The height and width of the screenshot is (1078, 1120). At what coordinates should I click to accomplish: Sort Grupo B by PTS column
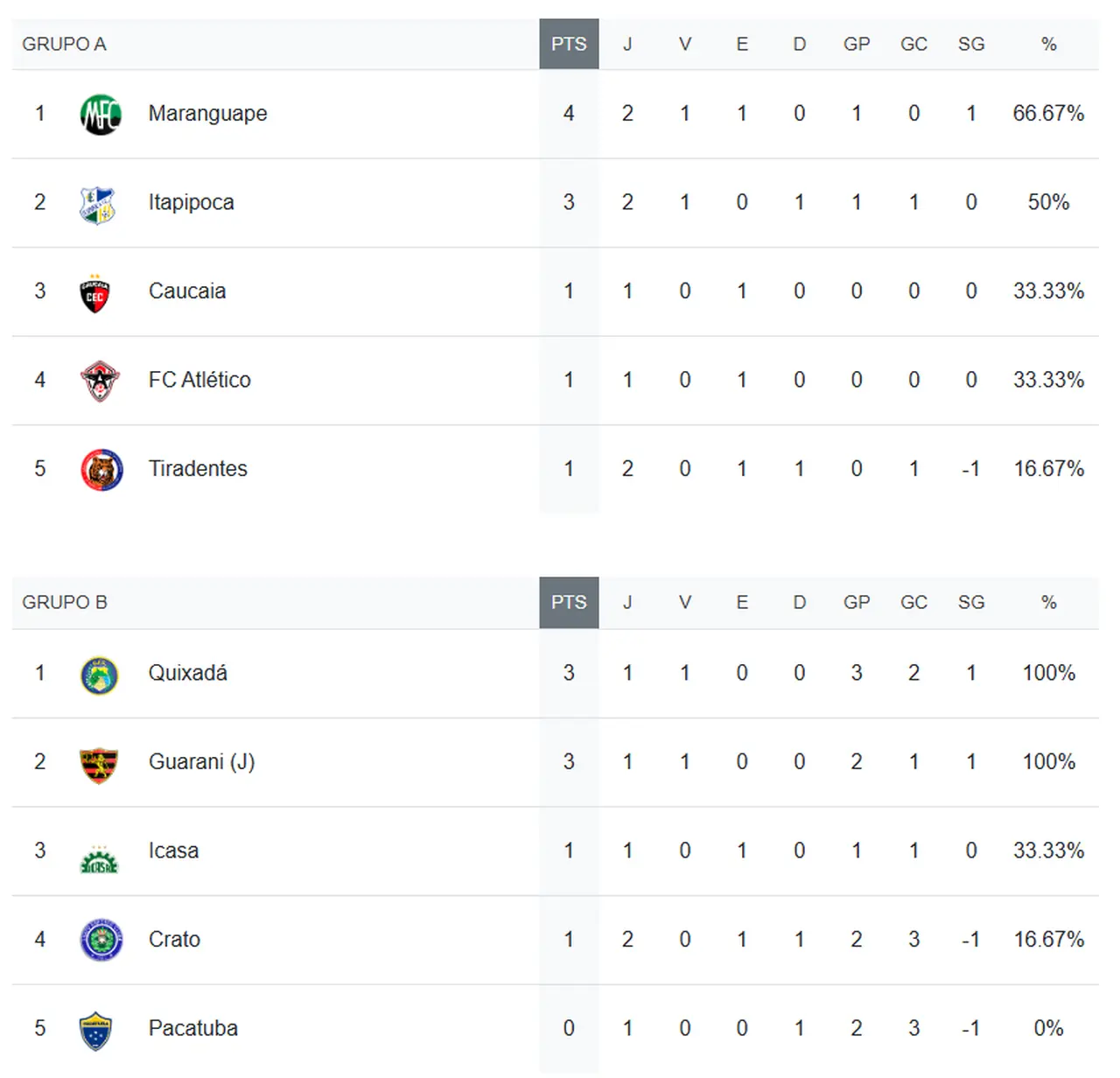[569, 602]
